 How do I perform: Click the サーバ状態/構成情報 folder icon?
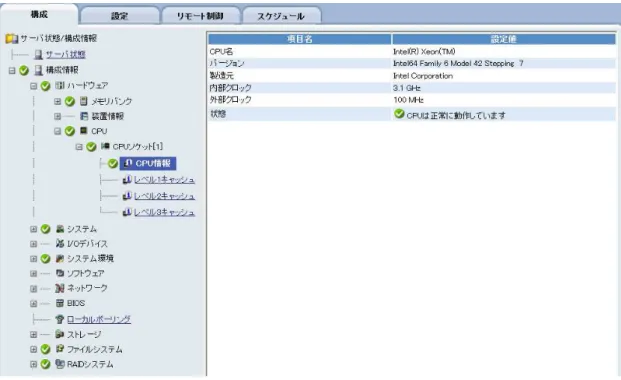(12, 38)
